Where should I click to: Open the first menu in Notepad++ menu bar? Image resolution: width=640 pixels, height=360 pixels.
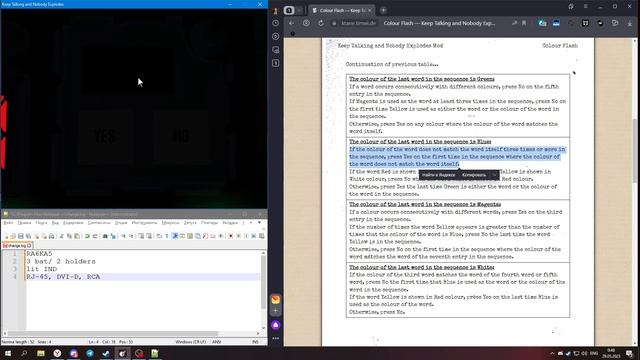pos(8,223)
